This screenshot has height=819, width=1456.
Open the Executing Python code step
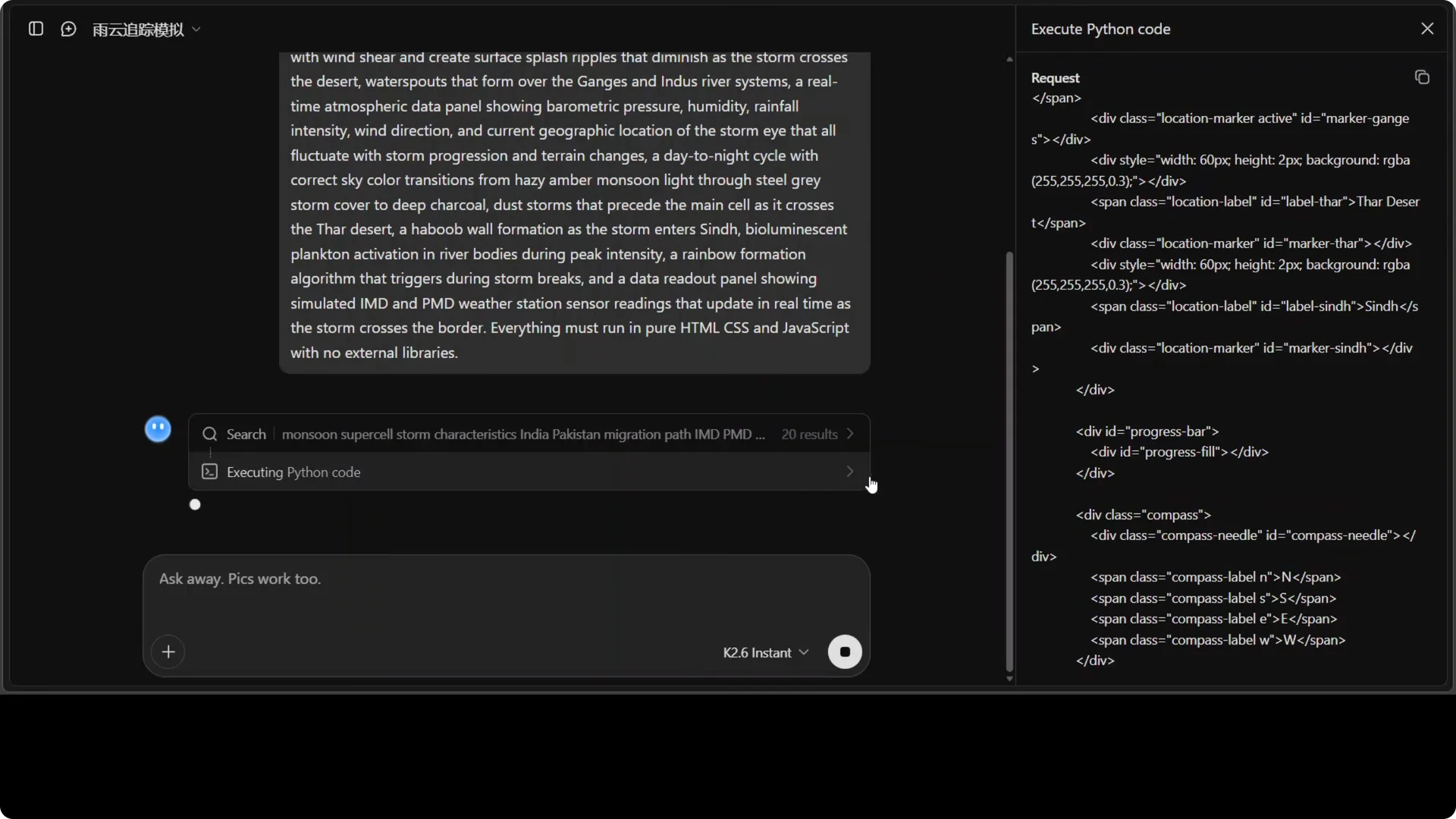pos(529,472)
